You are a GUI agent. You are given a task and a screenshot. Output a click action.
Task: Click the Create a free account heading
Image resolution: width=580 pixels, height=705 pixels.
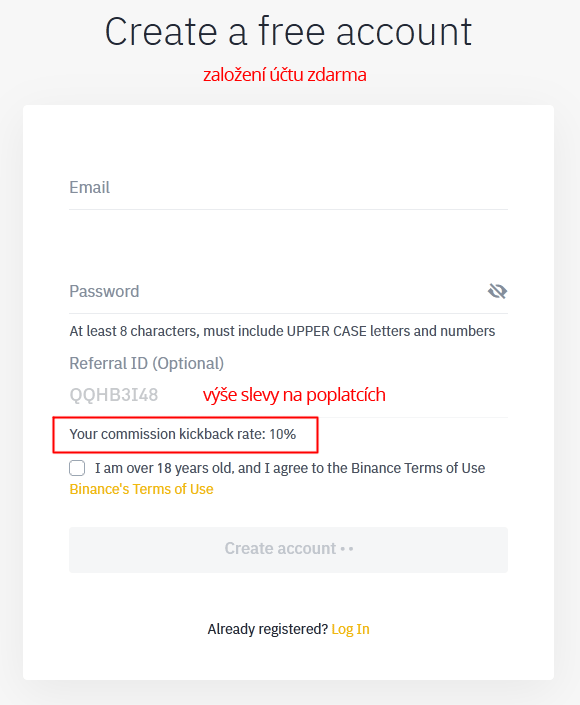288,31
